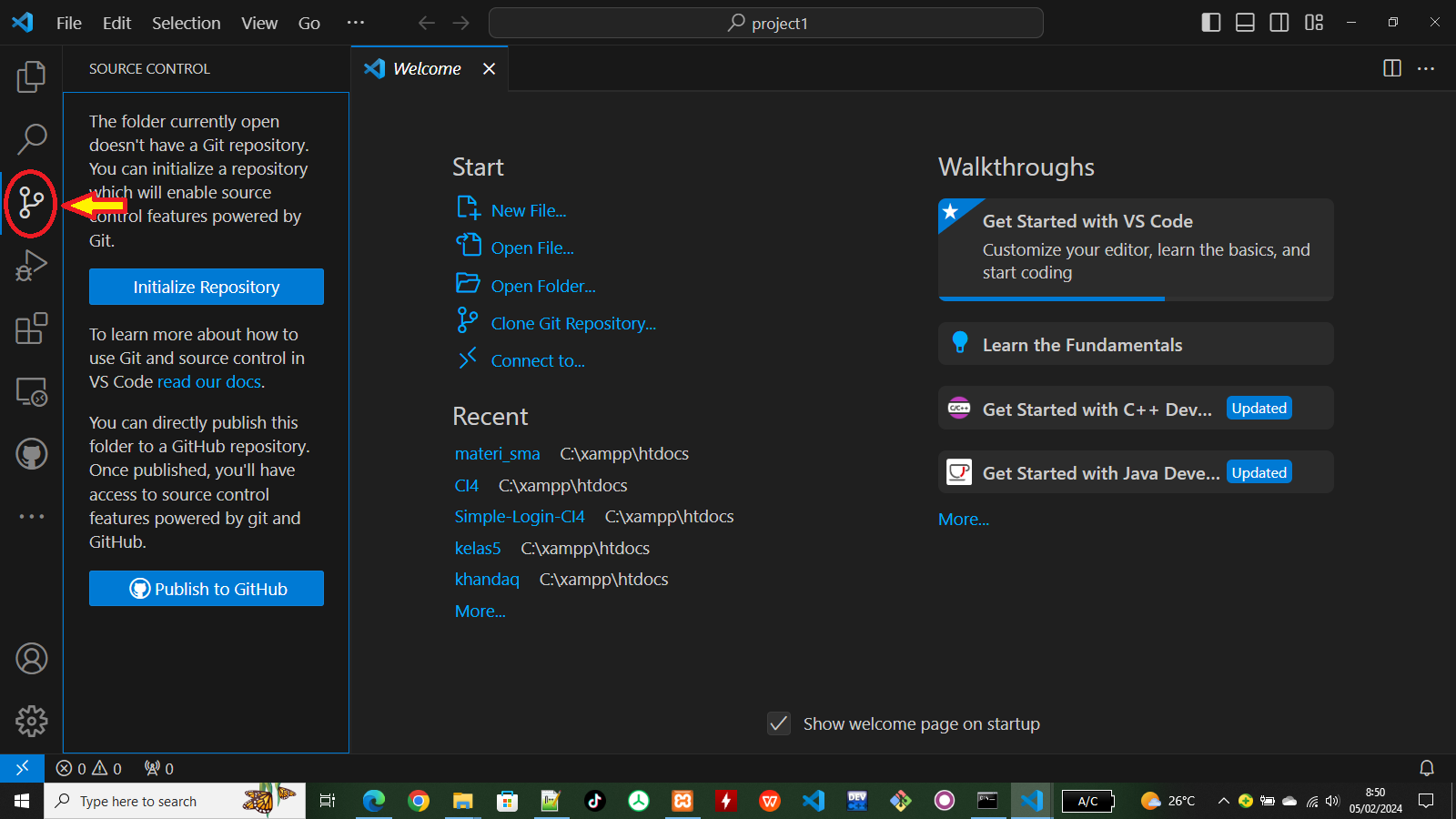Open File Explorer from the taskbar

(463, 801)
